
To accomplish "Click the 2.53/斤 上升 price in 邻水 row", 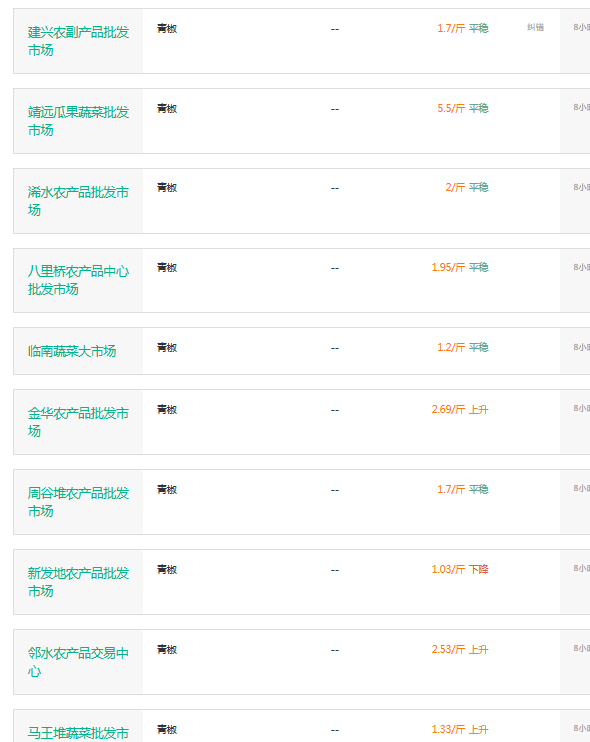I will (459, 649).
